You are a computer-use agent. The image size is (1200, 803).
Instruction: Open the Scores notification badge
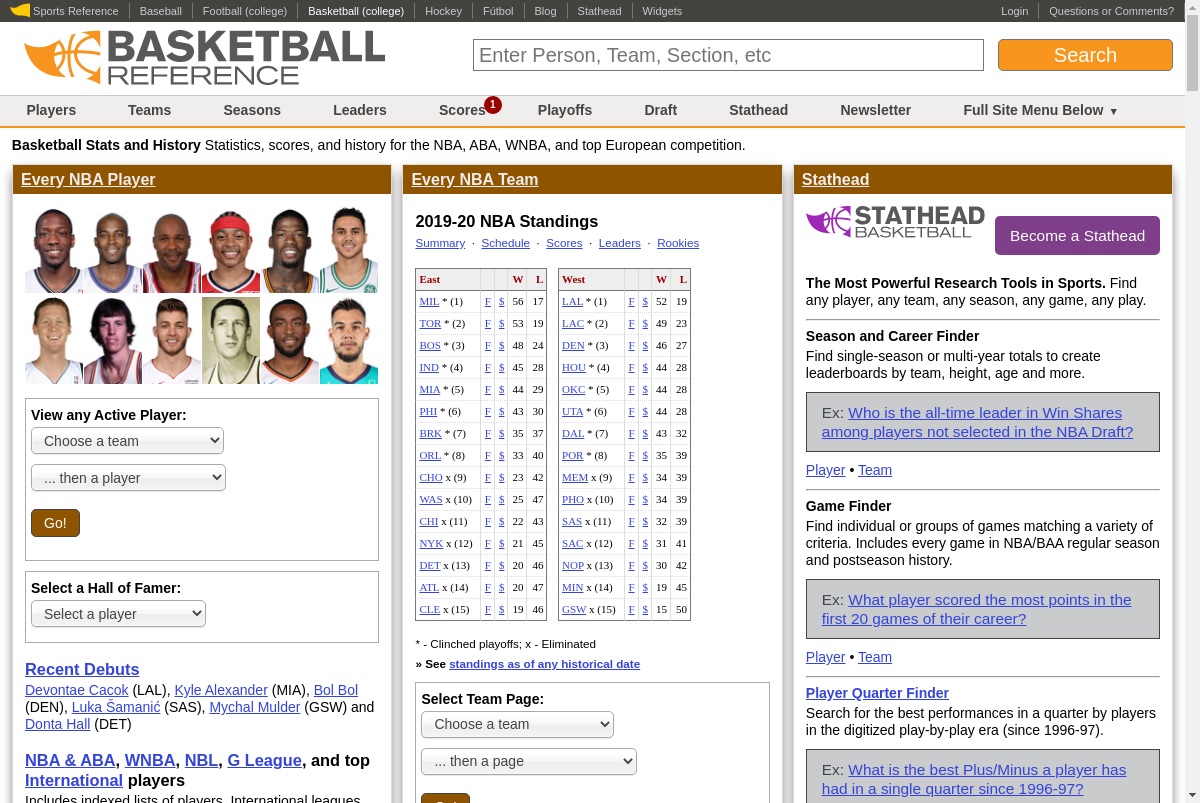coord(493,105)
